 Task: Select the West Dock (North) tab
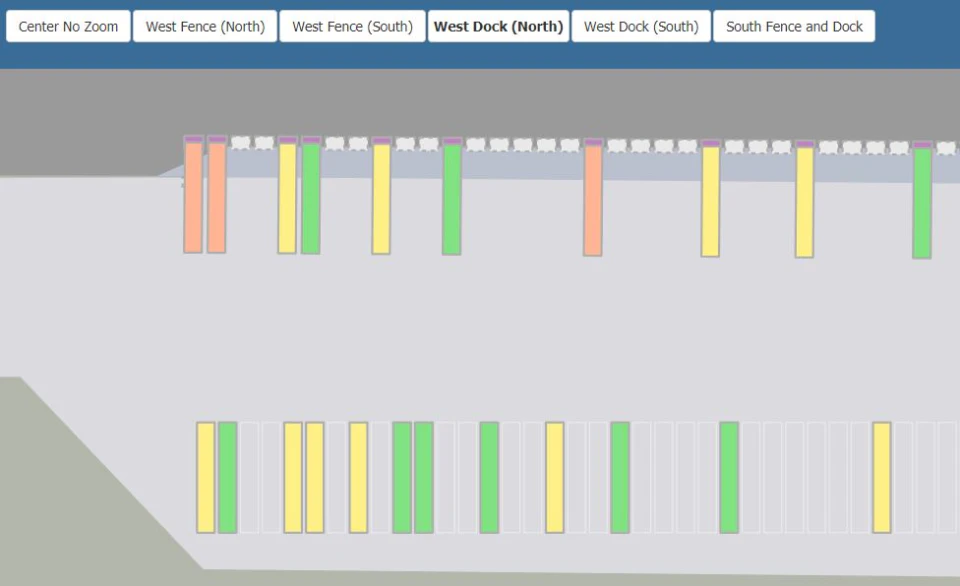tap(498, 26)
